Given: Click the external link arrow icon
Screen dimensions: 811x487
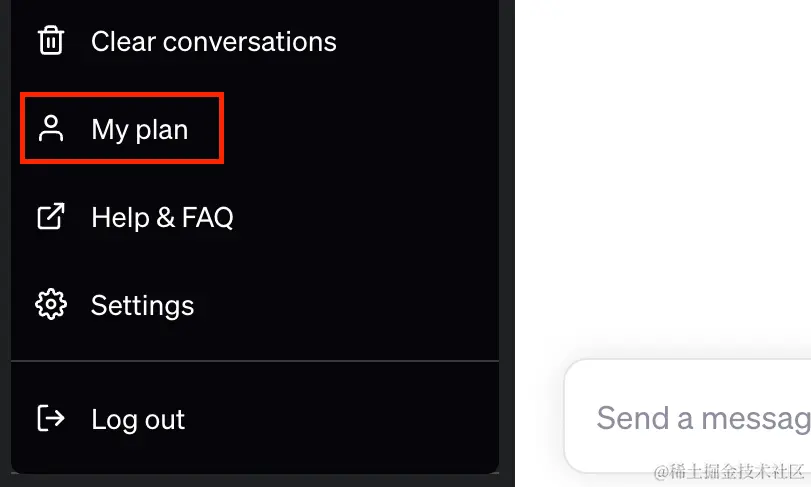Looking at the screenshot, I should pos(51,216).
